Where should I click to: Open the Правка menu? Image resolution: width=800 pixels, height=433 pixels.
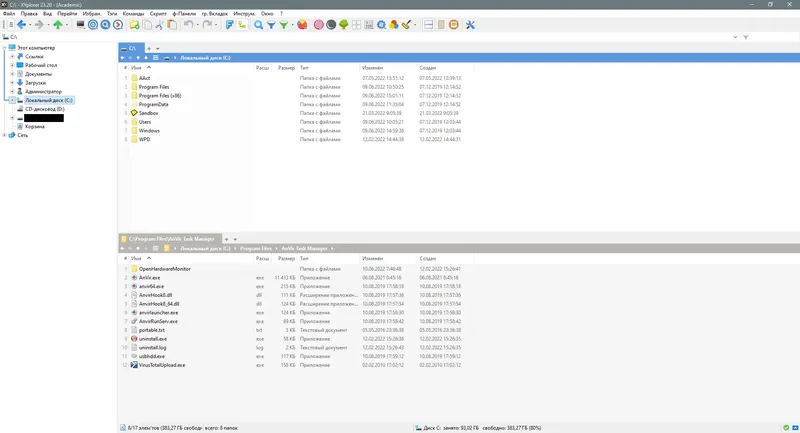coord(29,14)
